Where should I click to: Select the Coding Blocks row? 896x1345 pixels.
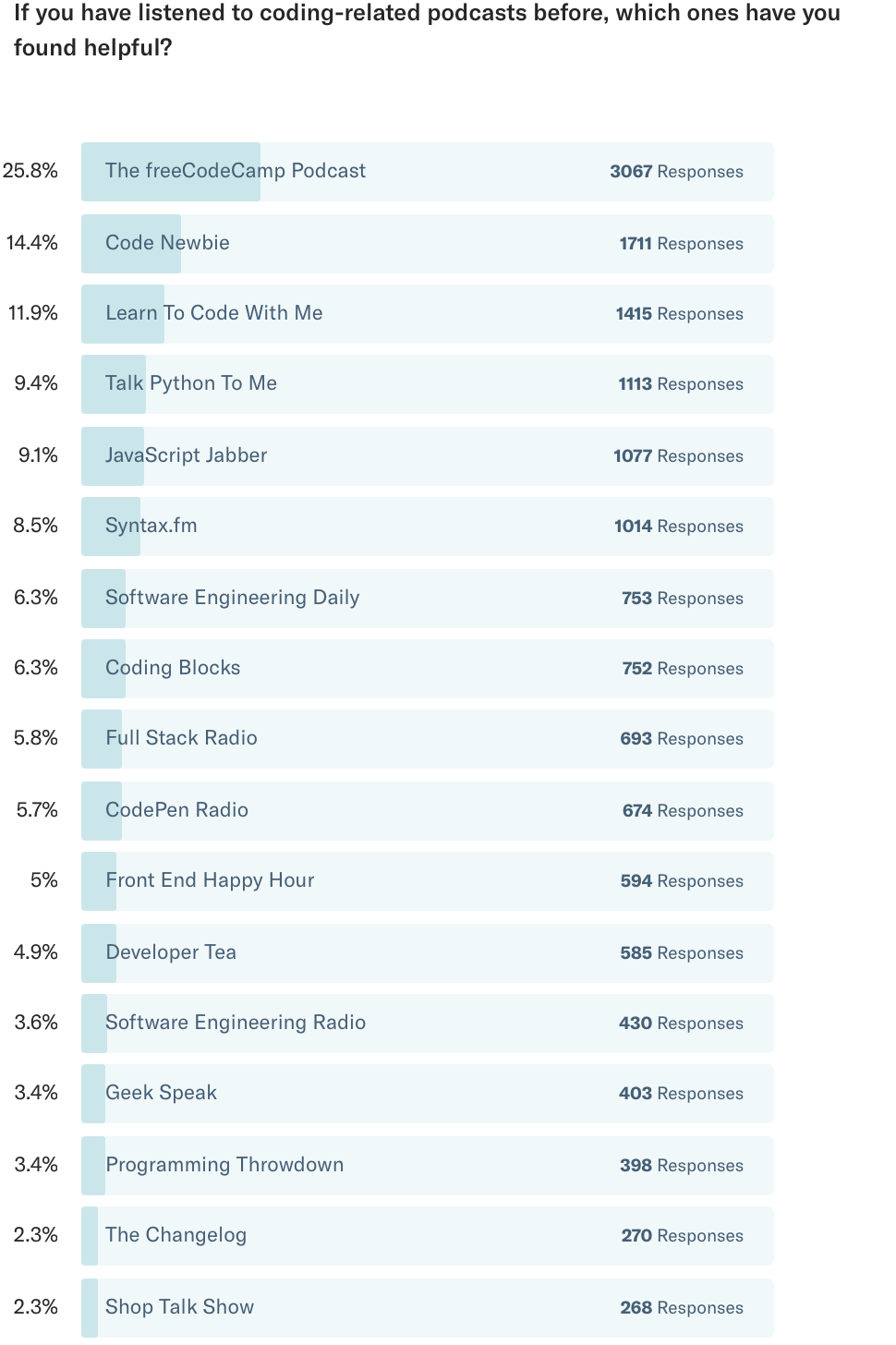coord(428,669)
